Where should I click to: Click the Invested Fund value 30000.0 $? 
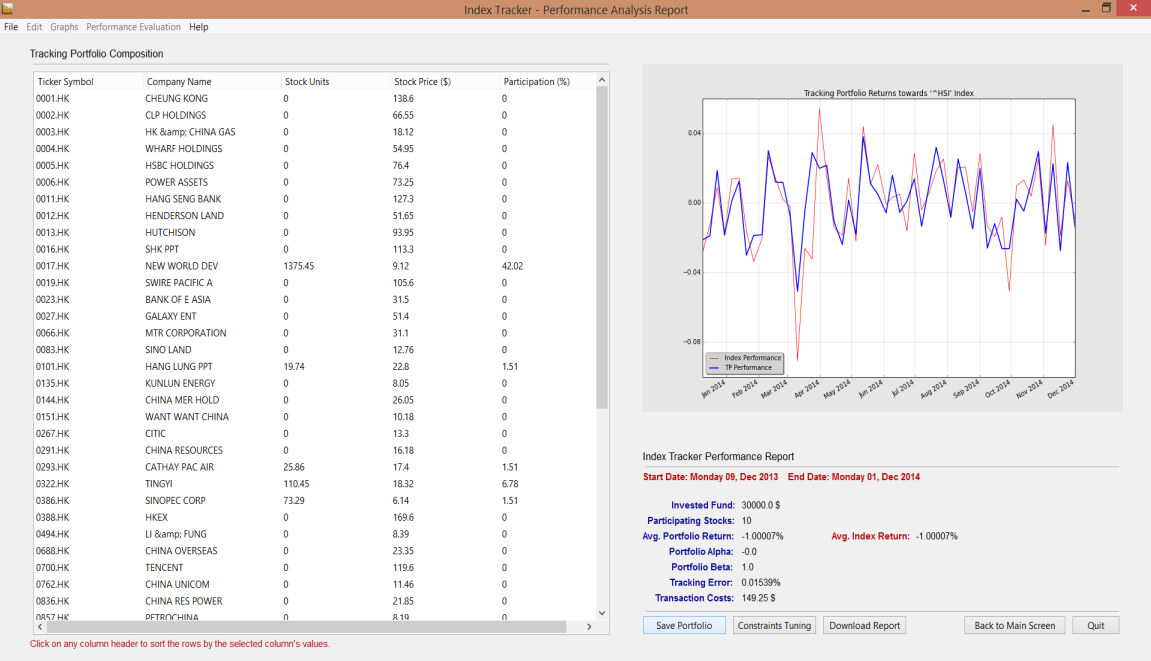760,505
